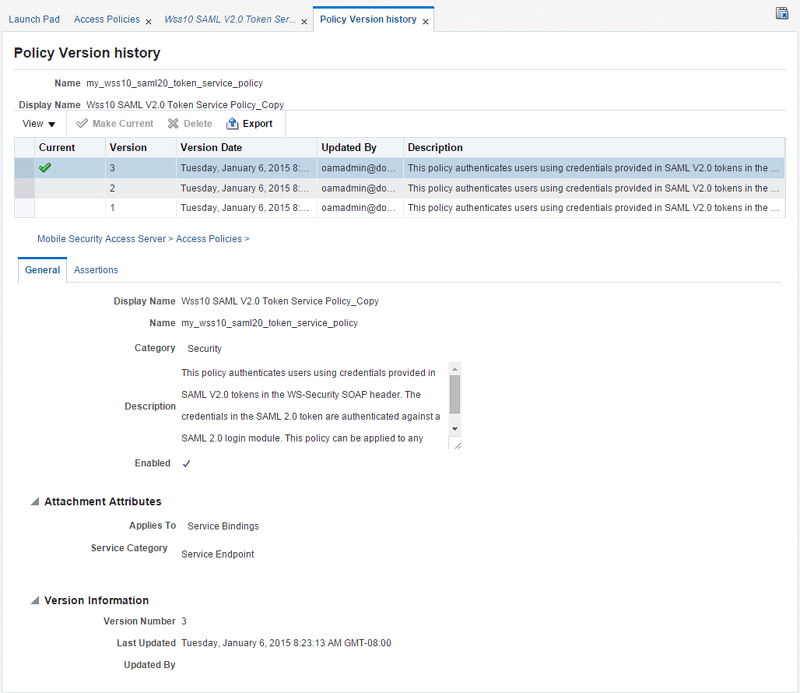
Task: Collapse the Version Information section
Action: point(35,600)
